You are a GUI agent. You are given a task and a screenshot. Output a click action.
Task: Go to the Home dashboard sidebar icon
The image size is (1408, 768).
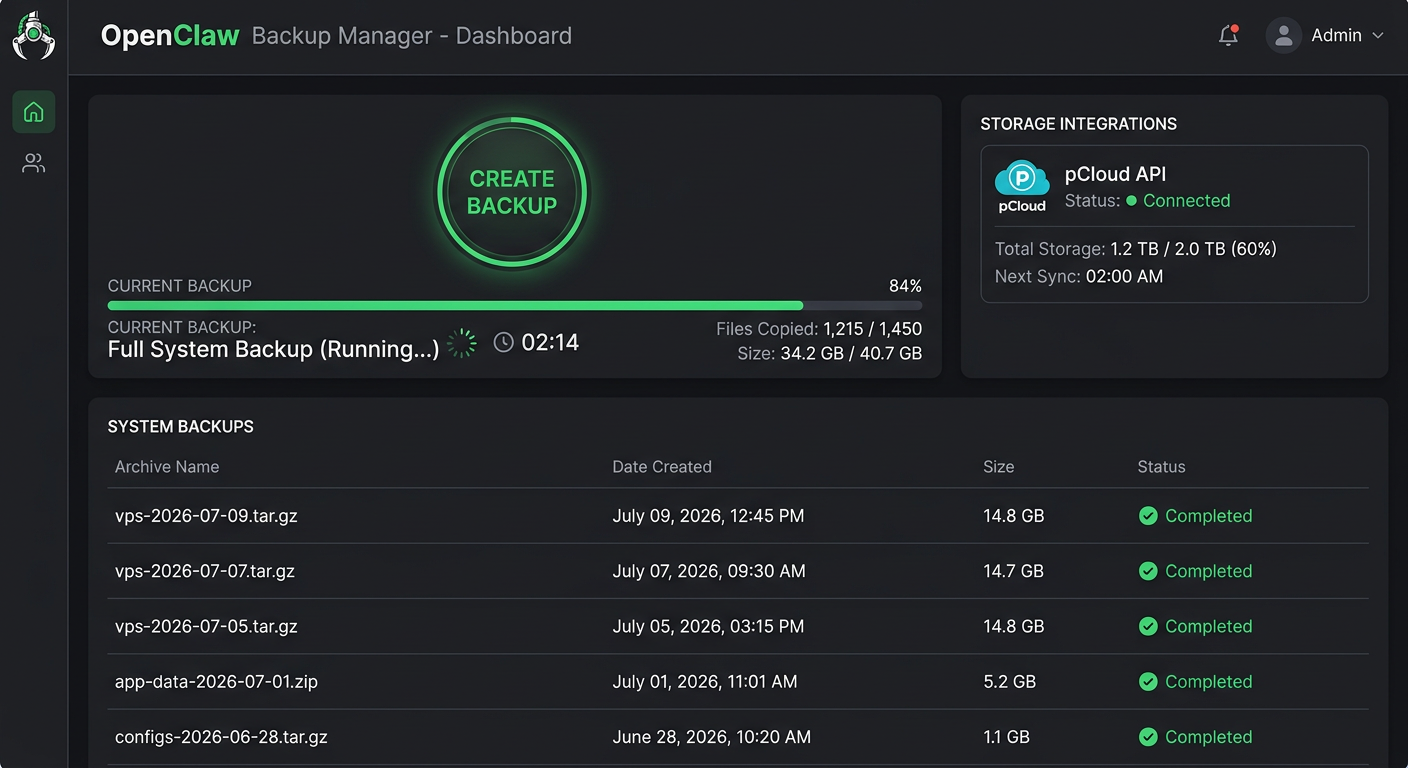point(34,112)
